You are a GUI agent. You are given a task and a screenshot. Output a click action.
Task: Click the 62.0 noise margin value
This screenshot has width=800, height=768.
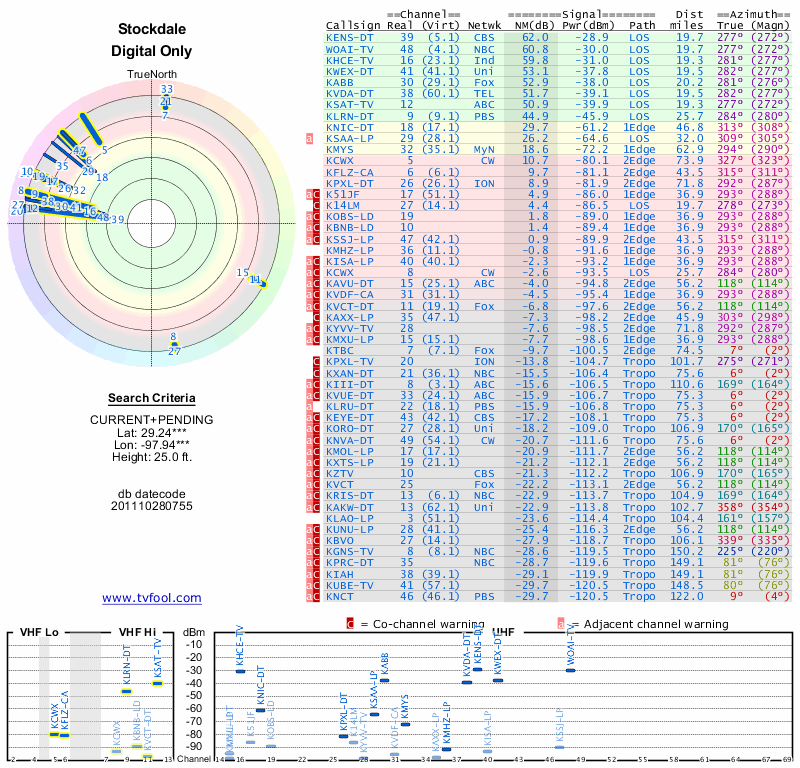pos(535,38)
